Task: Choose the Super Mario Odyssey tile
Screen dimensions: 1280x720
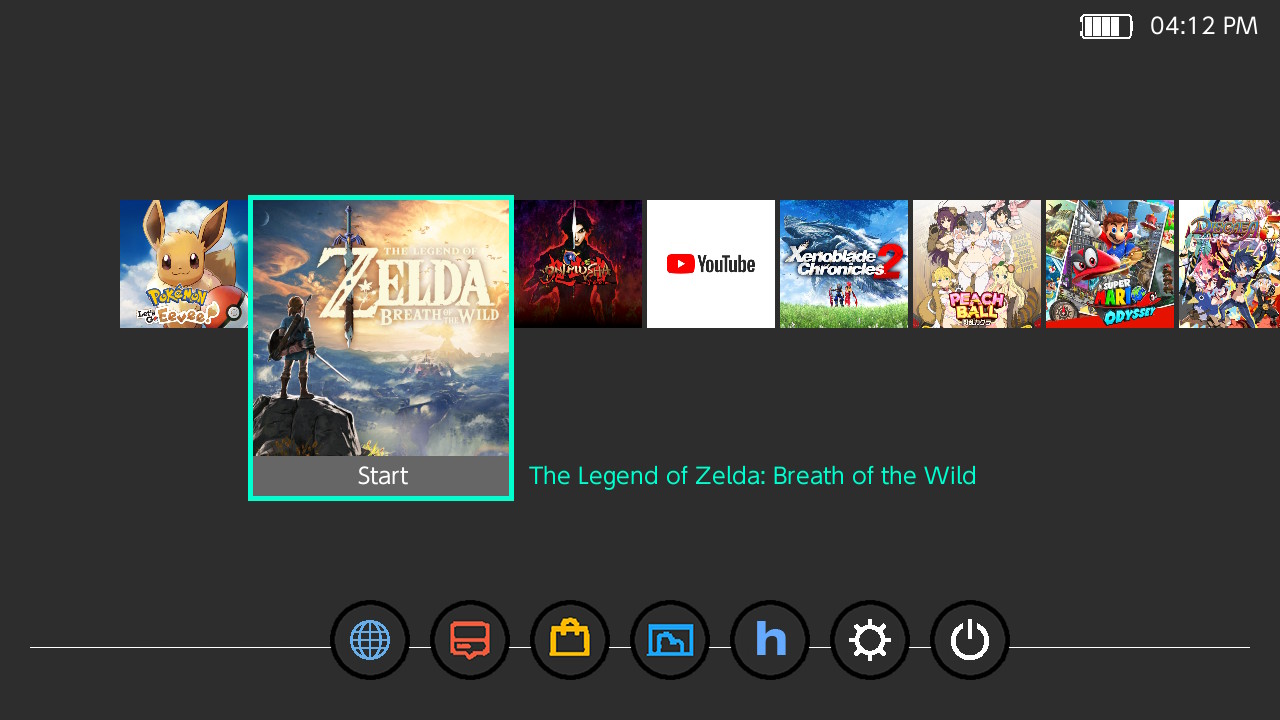Action: 1110,264
